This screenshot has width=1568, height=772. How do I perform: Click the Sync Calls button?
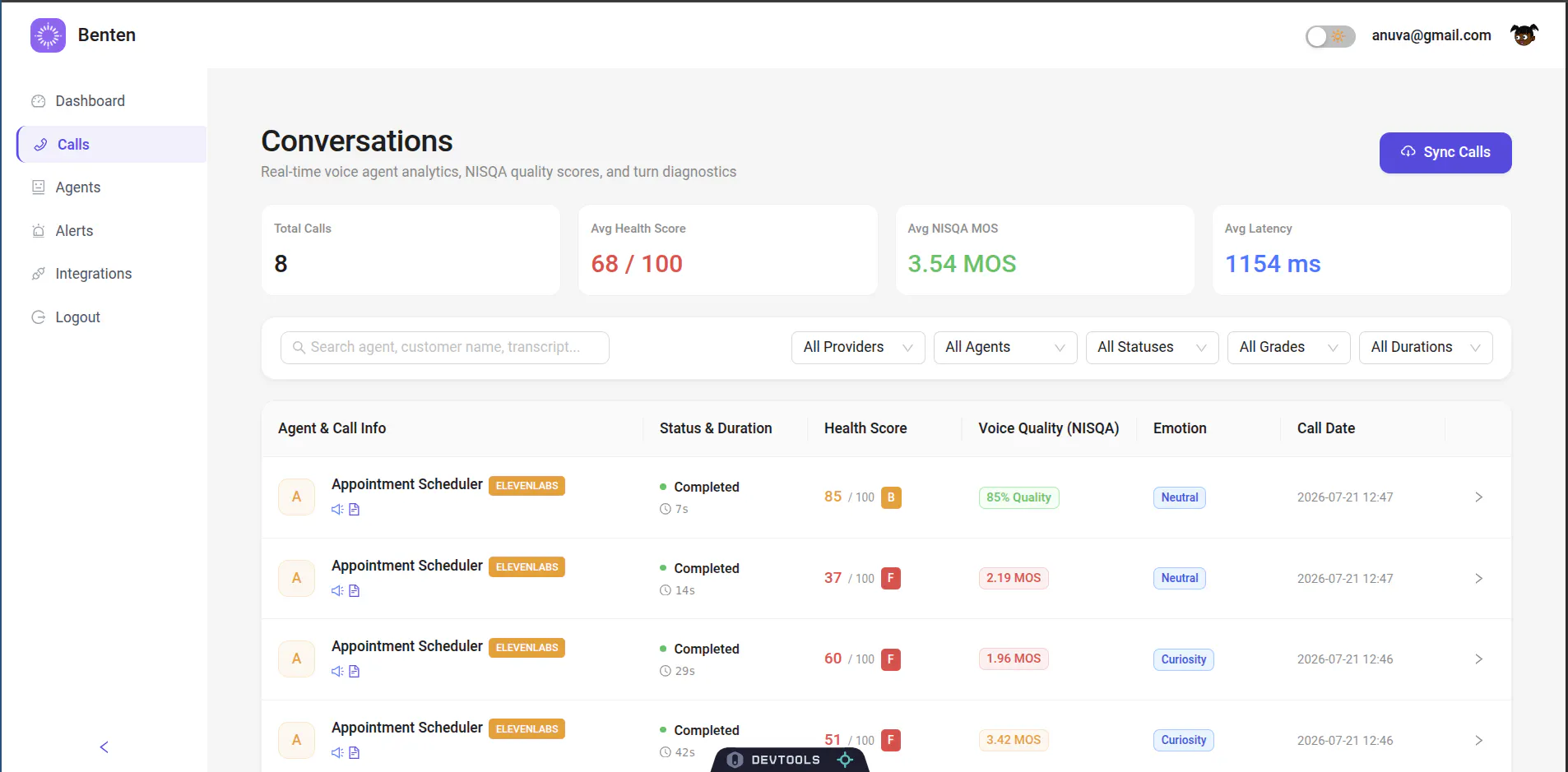[1445, 153]
